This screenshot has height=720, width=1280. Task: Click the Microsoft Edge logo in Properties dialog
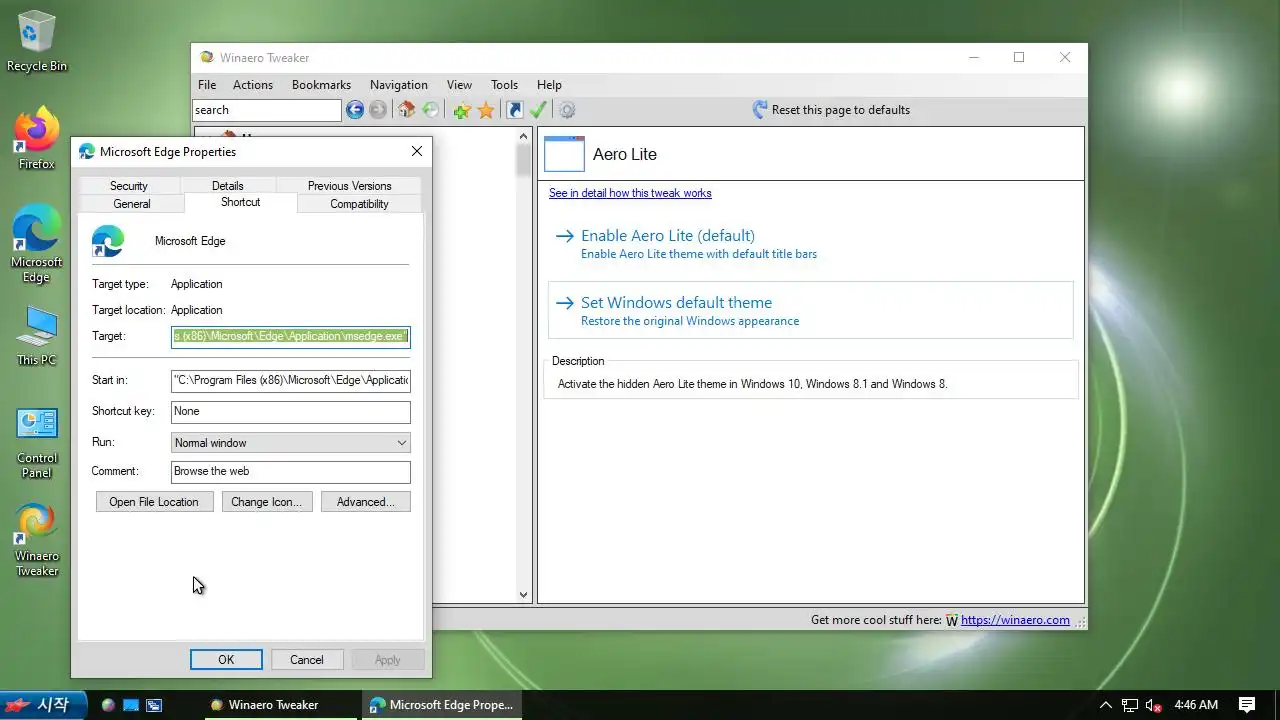pos(108,241)
